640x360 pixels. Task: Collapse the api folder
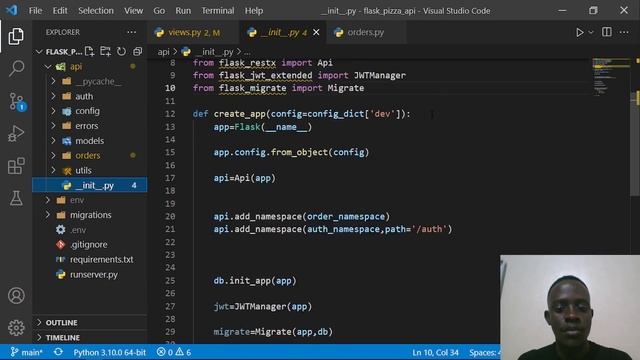(48, 67)
